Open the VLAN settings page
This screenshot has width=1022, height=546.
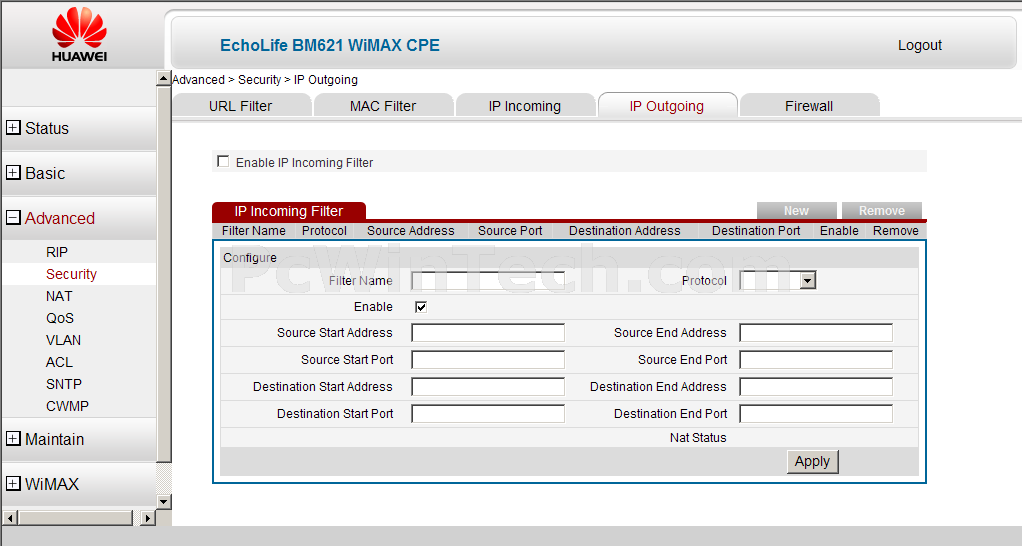pos(63,340)
